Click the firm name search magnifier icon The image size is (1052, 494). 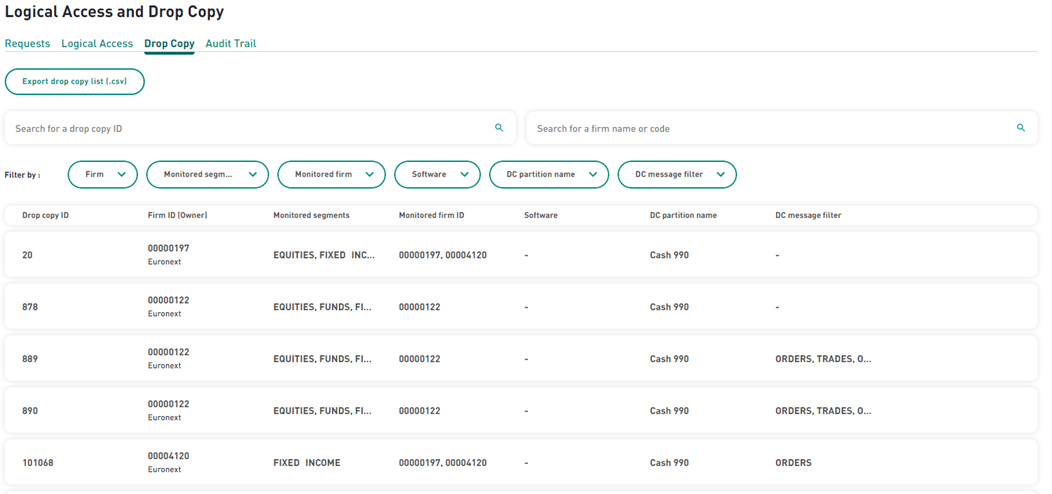[x=1020, y=128]
